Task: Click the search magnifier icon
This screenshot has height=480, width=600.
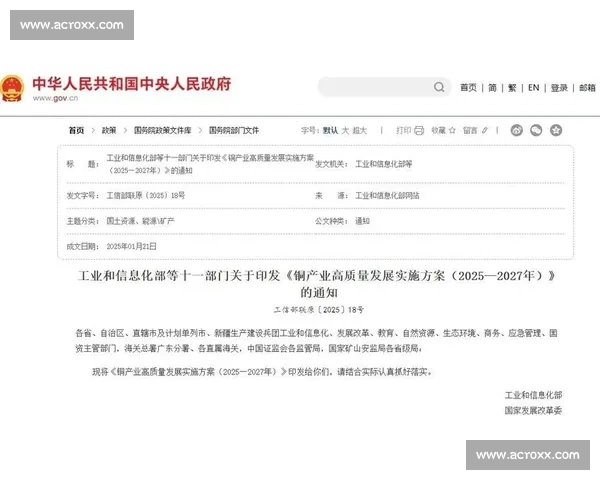Action: (439, 87)
